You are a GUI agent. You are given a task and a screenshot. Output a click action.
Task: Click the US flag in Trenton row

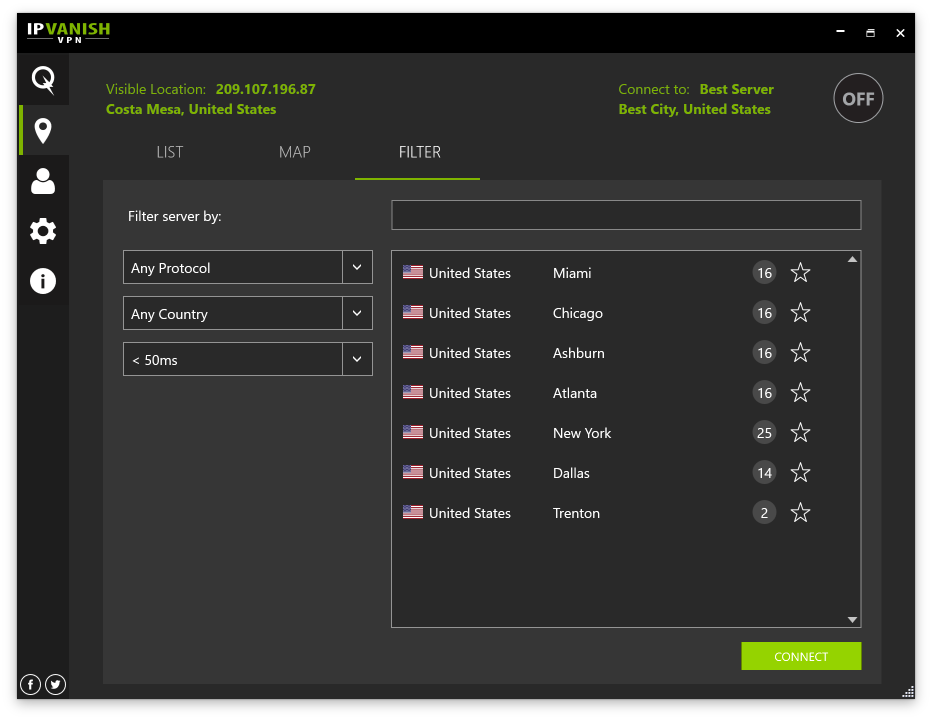coord(413,512)
